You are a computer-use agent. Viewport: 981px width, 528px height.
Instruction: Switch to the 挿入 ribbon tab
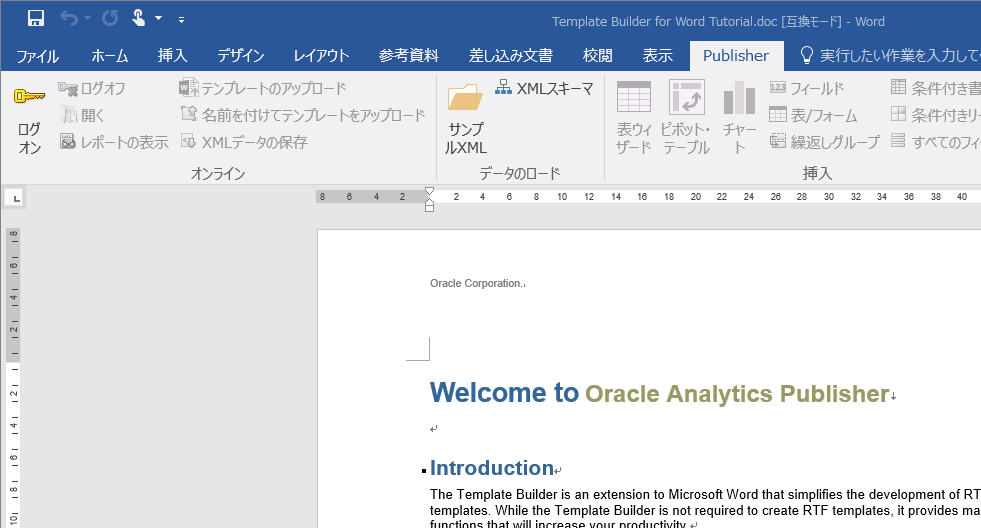tap(172, 56)
